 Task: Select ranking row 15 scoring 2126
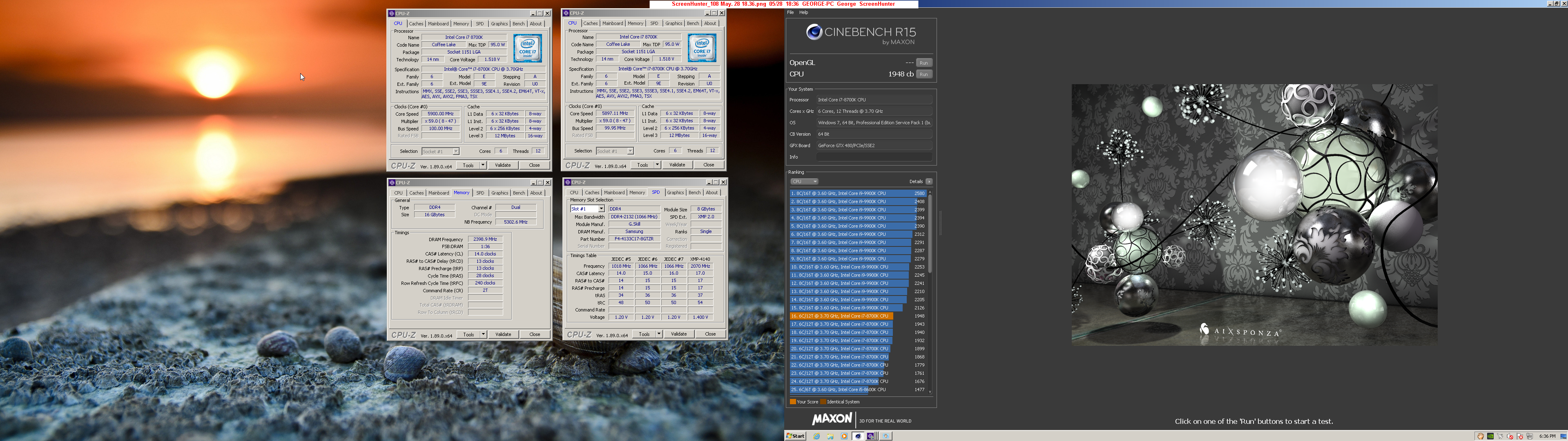(858, 308)
